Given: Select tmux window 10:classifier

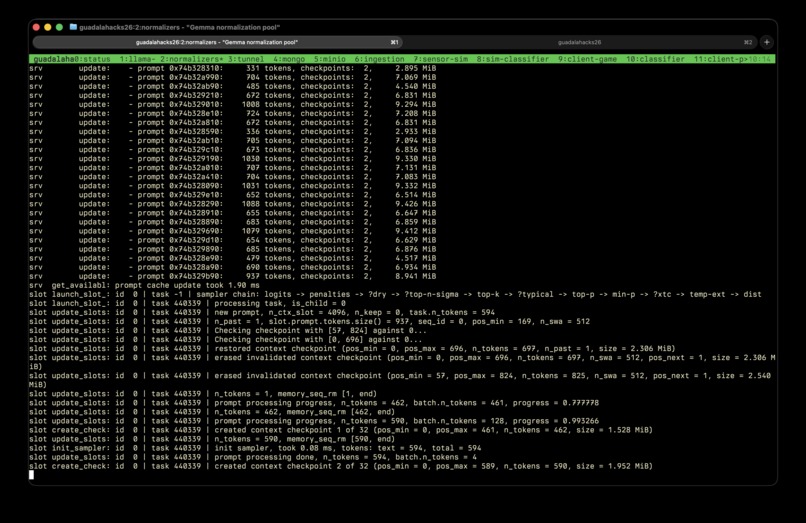Looking at the screenshot, I should pos(655,59).
